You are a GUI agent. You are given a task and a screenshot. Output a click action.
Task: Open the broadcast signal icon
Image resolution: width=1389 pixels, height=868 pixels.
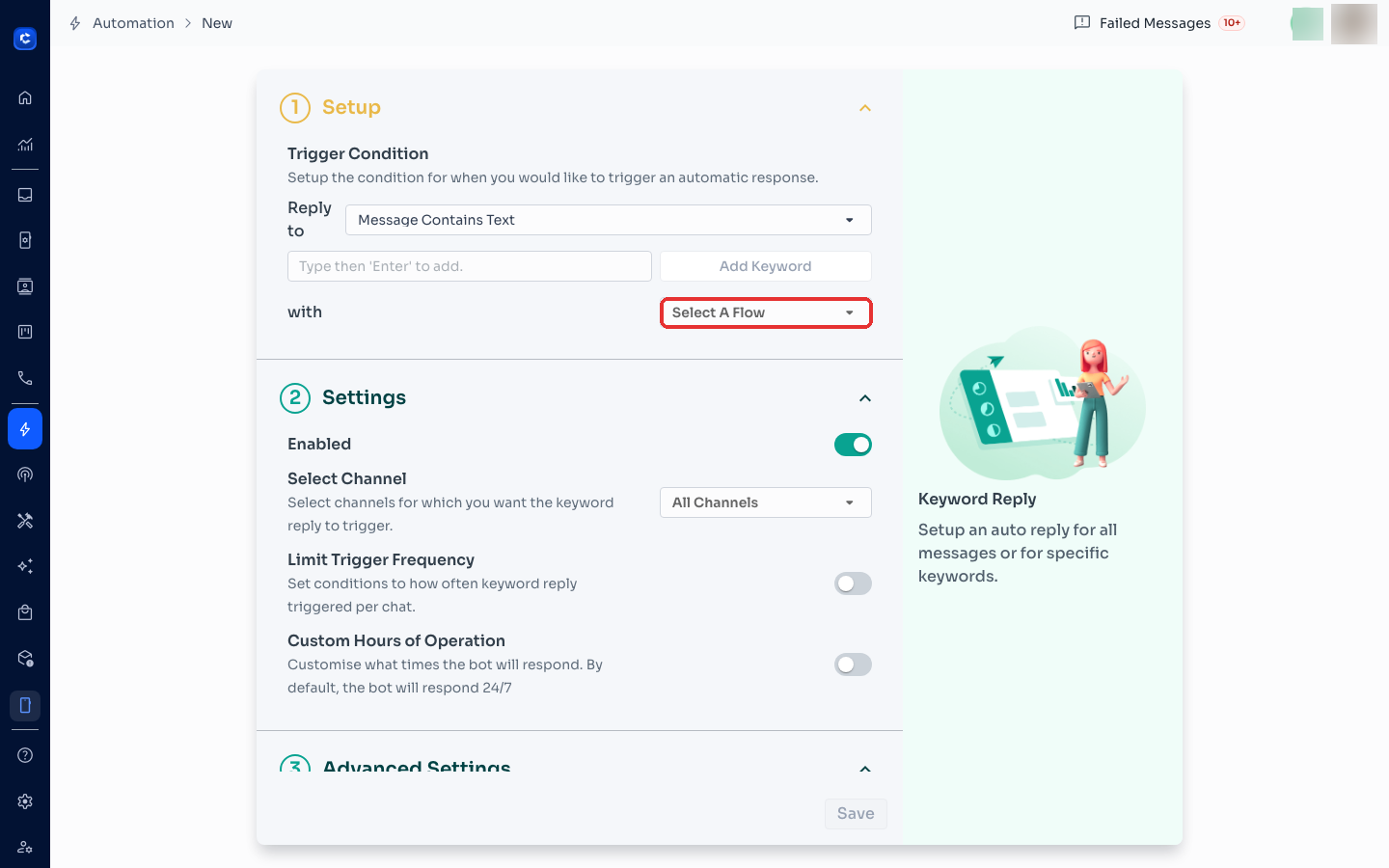tap(25, 475)
